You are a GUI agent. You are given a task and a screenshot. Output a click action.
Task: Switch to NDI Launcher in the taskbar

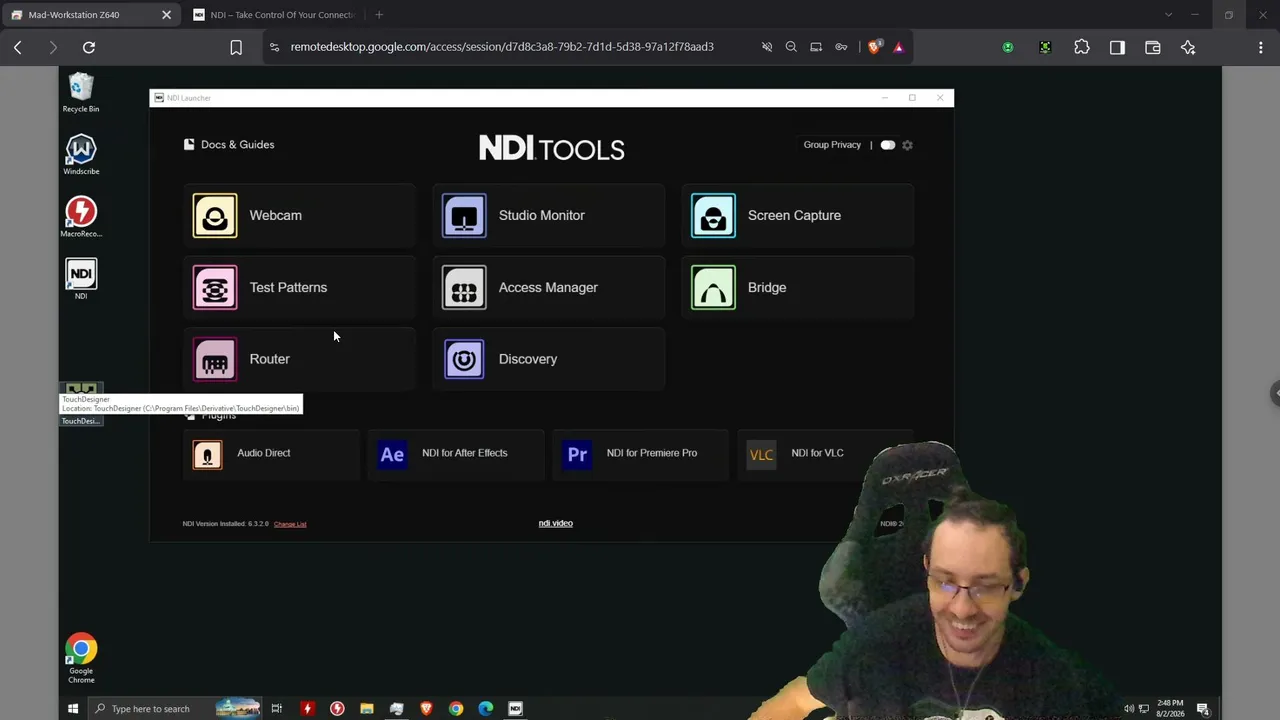pos(516,709)
